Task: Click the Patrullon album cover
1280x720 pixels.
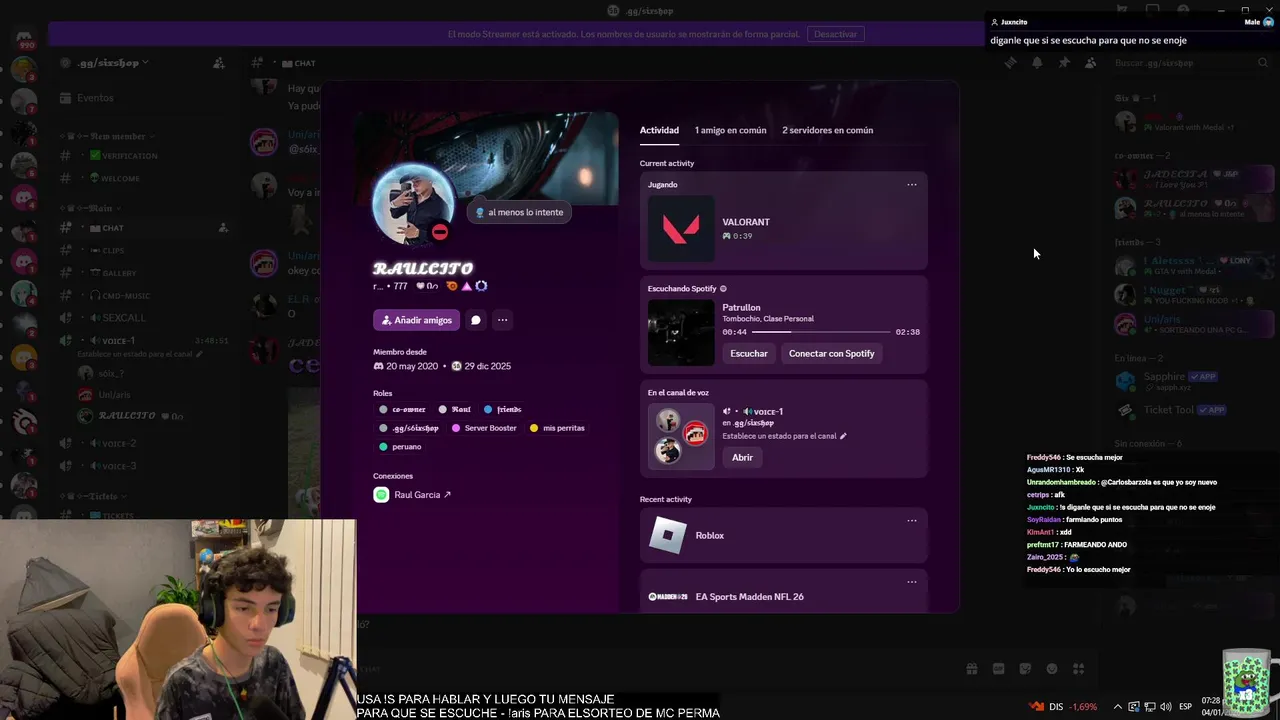Action: (681, 333)
